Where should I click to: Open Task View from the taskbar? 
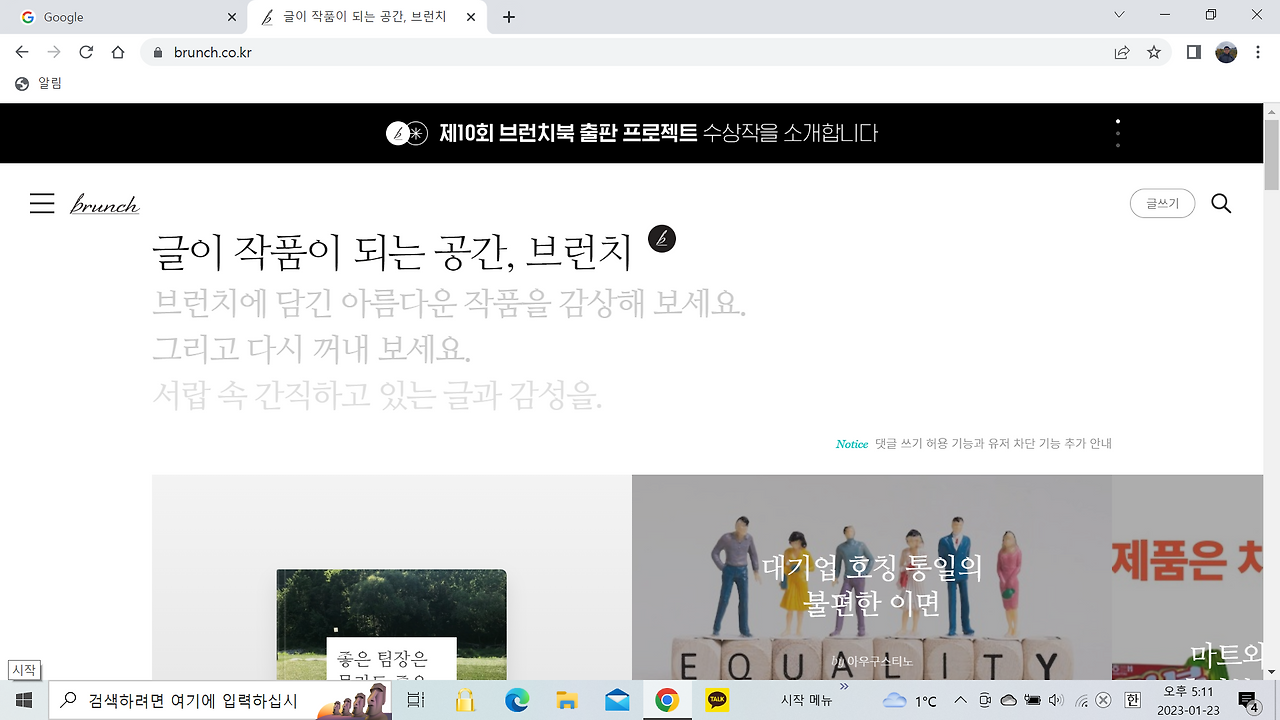point(416,700)
